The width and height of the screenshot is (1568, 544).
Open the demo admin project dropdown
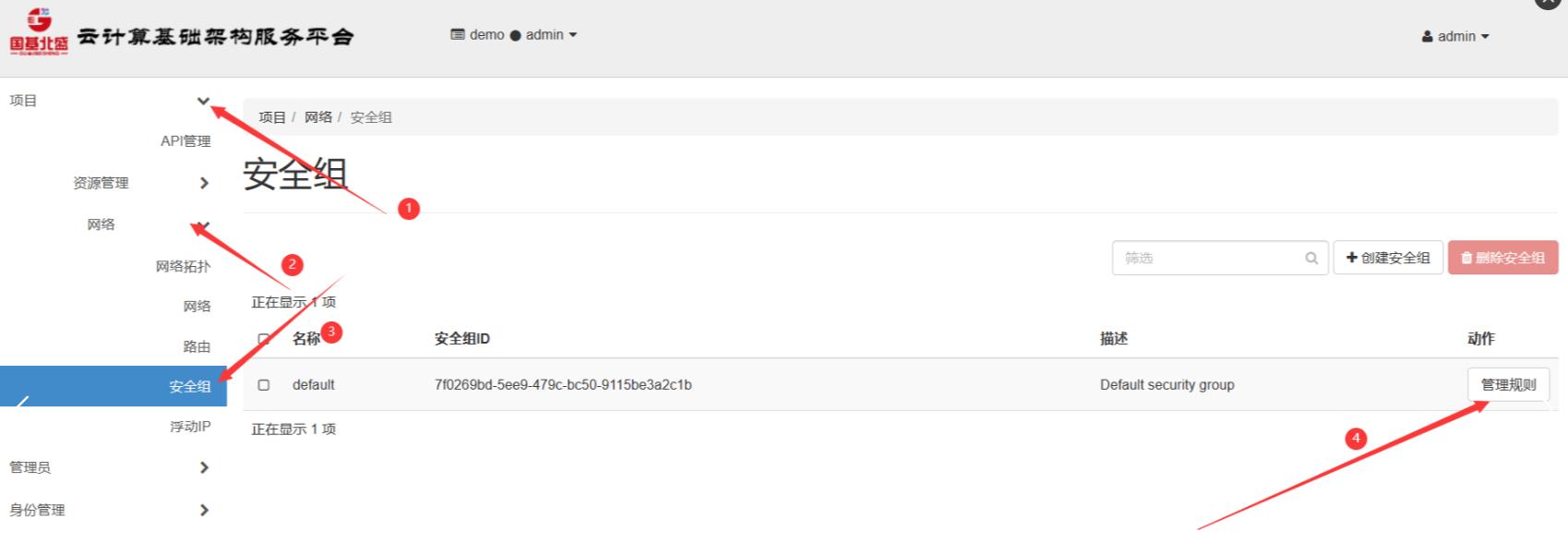[514, 35]
